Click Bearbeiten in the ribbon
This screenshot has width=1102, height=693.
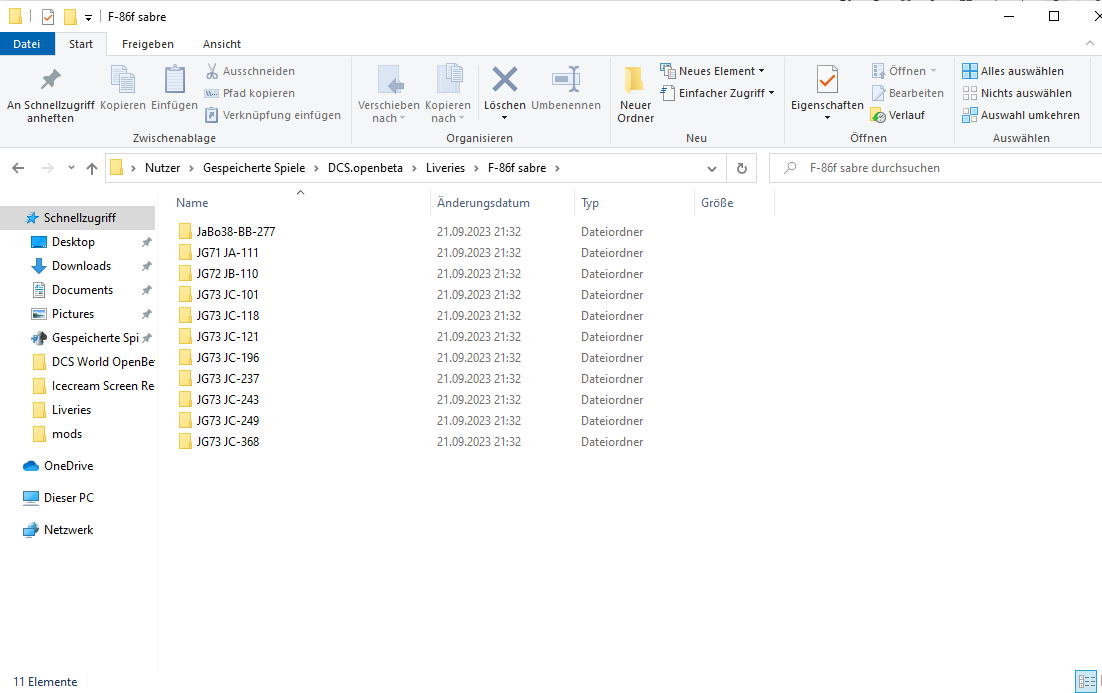click(x=907, y=93)
